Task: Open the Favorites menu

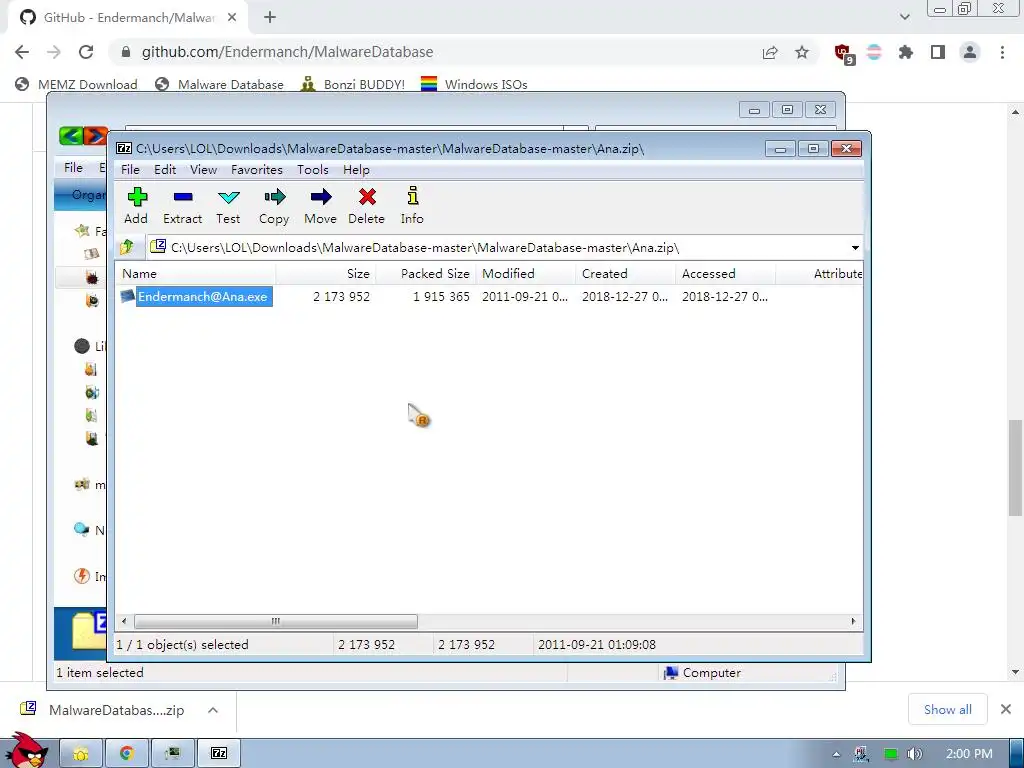Action: [257, 170]
